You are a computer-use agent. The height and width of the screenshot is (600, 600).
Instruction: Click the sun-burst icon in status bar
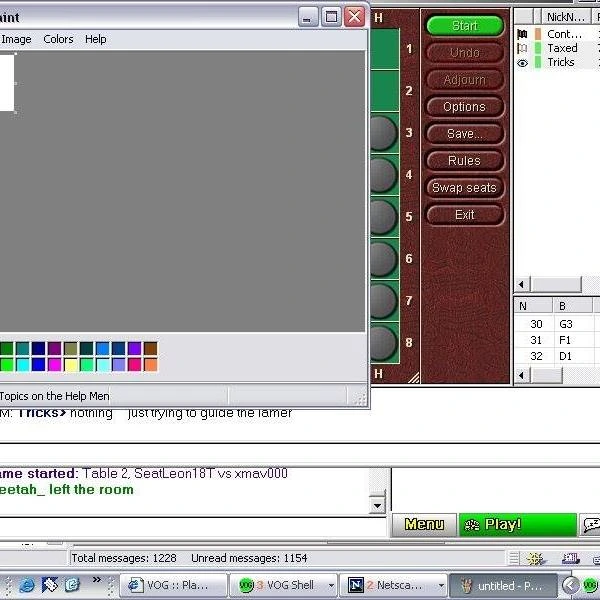tap(536, 558)
